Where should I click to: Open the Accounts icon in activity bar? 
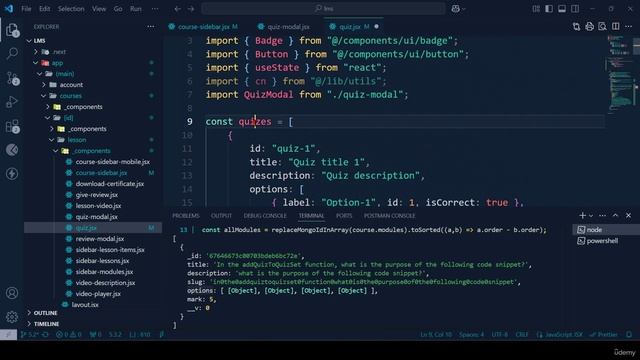coord(12,293)
